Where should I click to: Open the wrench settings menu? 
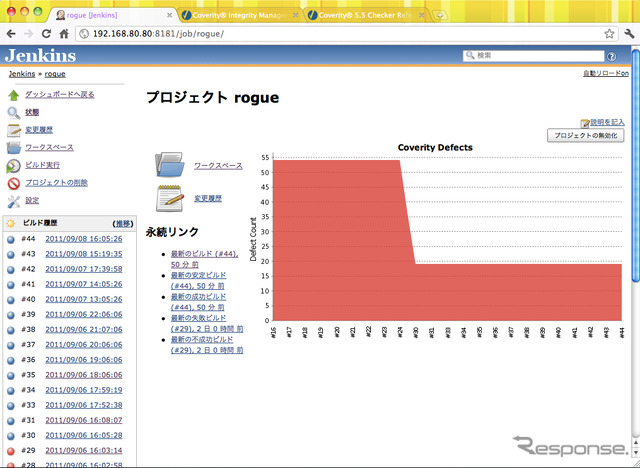coord(629,33)
